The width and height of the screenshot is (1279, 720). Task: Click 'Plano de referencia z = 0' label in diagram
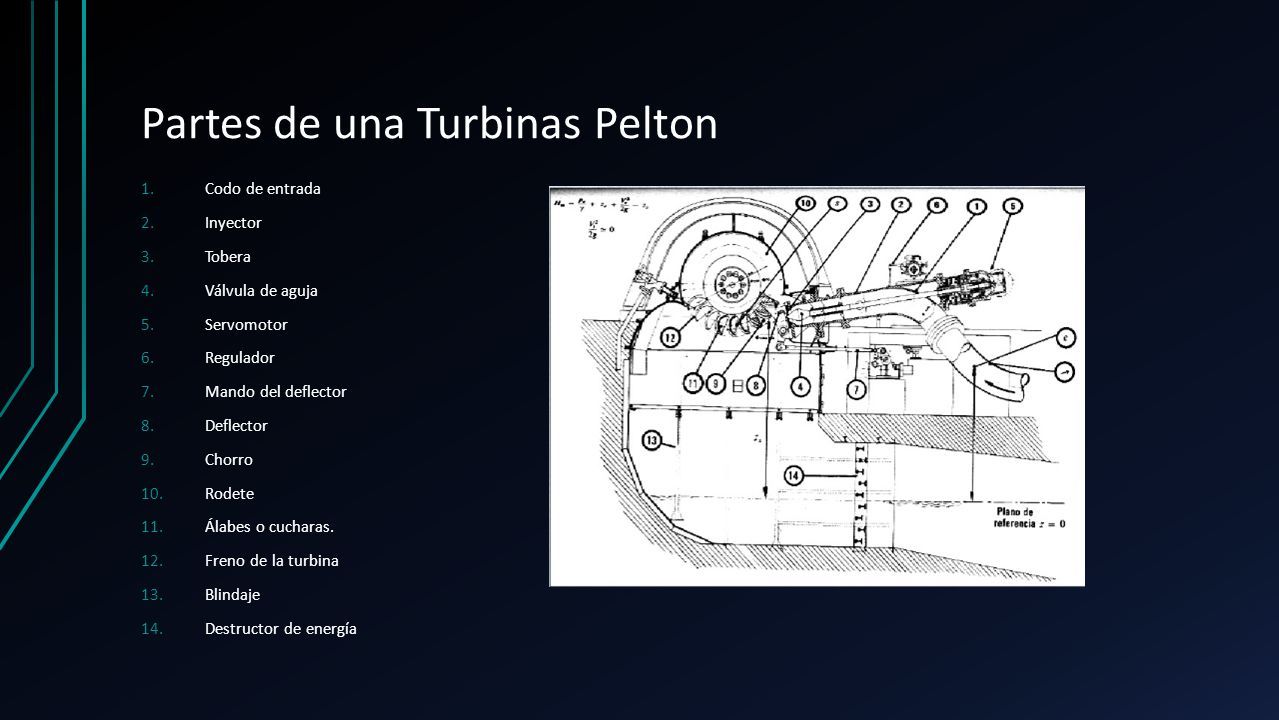1030,517
